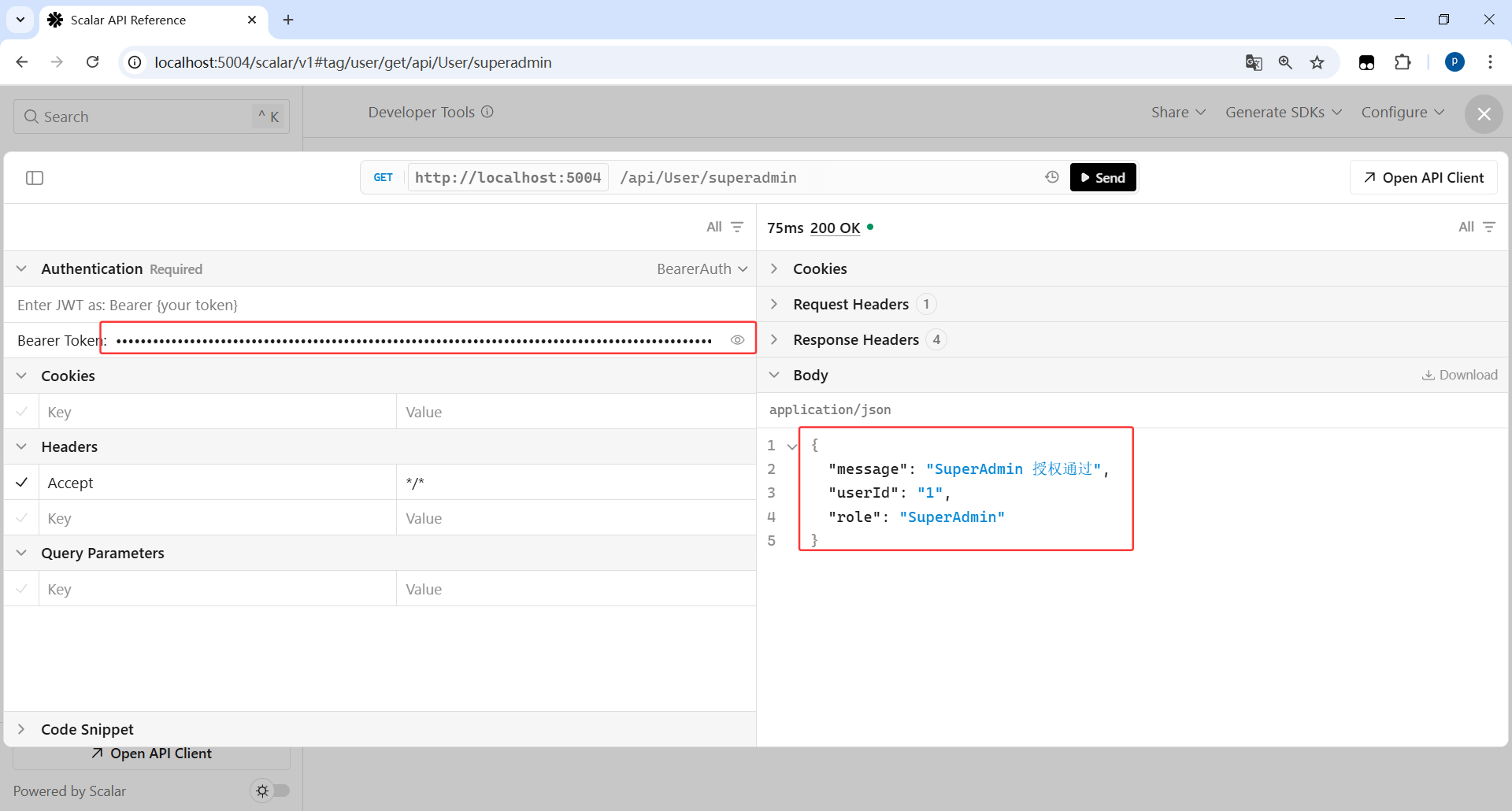This screenshot has width=1512, height=811.
Task: Edit the /api/User/superadmin path field
Action: click(x=709, y=177)
